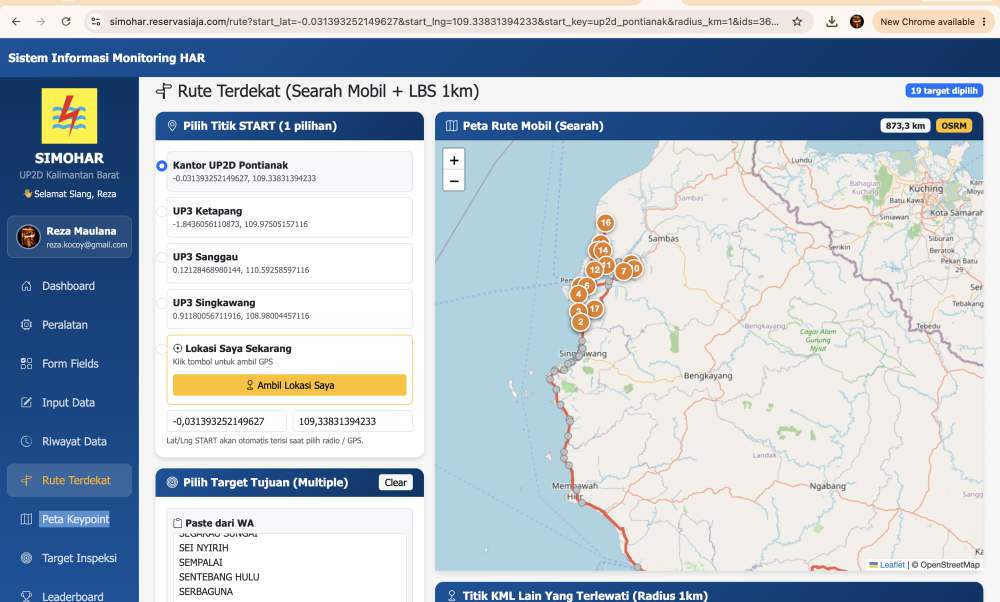
Task: Open the OpenStreetMap attribution link
Action: click(x=950, y=565)
